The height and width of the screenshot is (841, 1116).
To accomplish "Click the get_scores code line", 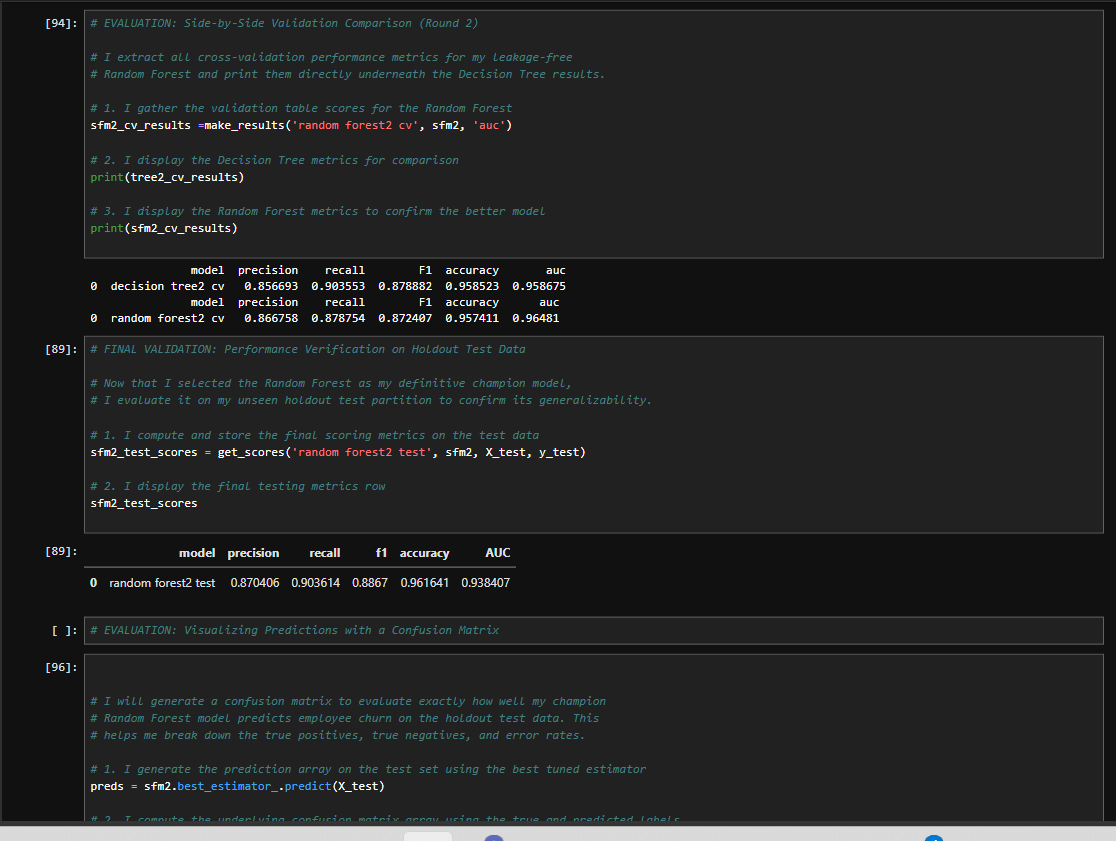I will (x=338, y=453).
